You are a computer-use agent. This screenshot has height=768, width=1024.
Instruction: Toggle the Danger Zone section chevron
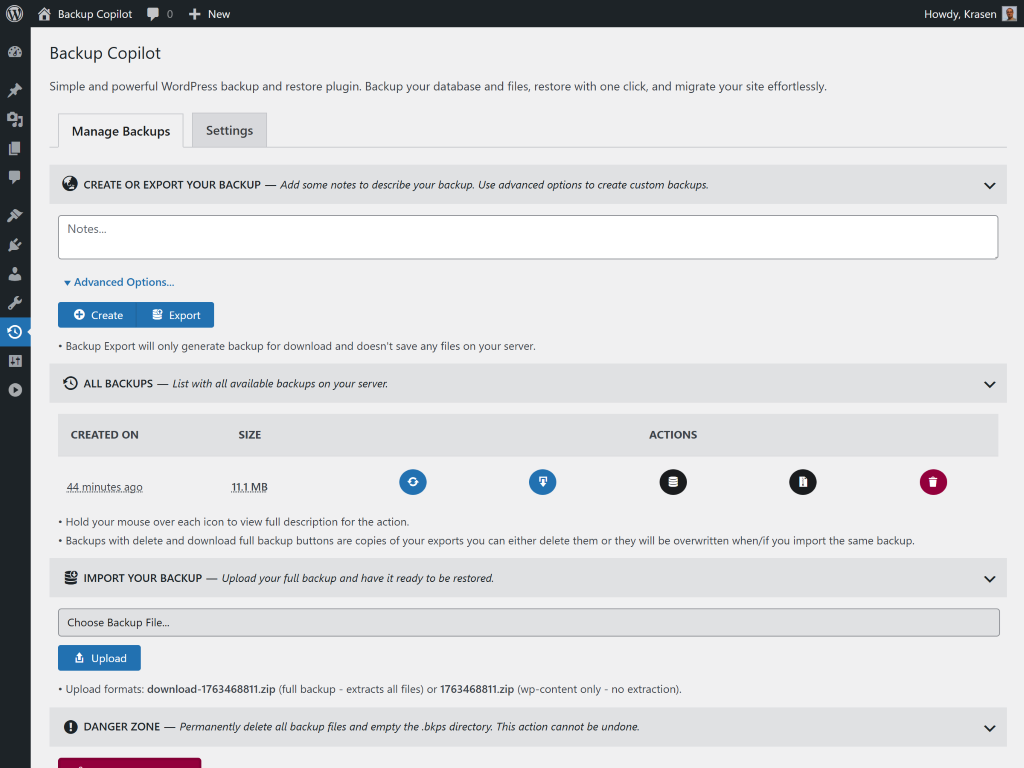(x=989, y=728)
